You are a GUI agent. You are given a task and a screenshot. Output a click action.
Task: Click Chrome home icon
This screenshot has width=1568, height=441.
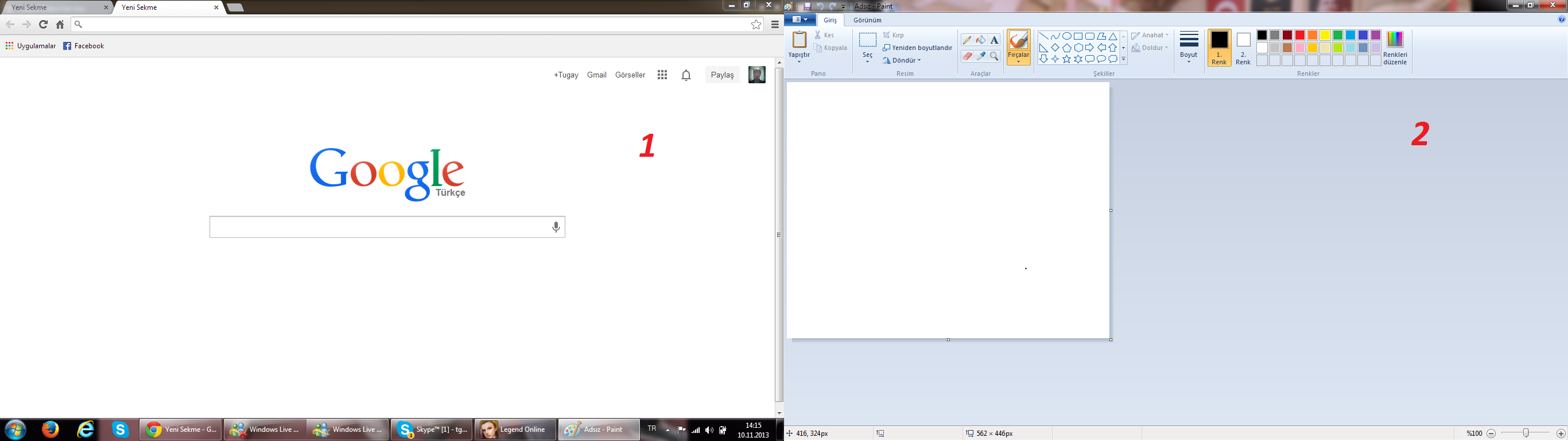[60, 24]
